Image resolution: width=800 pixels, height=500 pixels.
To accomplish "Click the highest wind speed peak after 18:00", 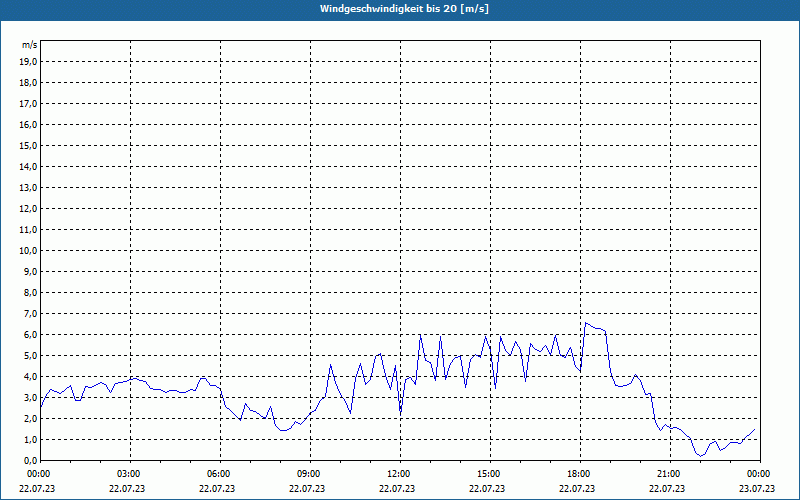I will 587,323.
